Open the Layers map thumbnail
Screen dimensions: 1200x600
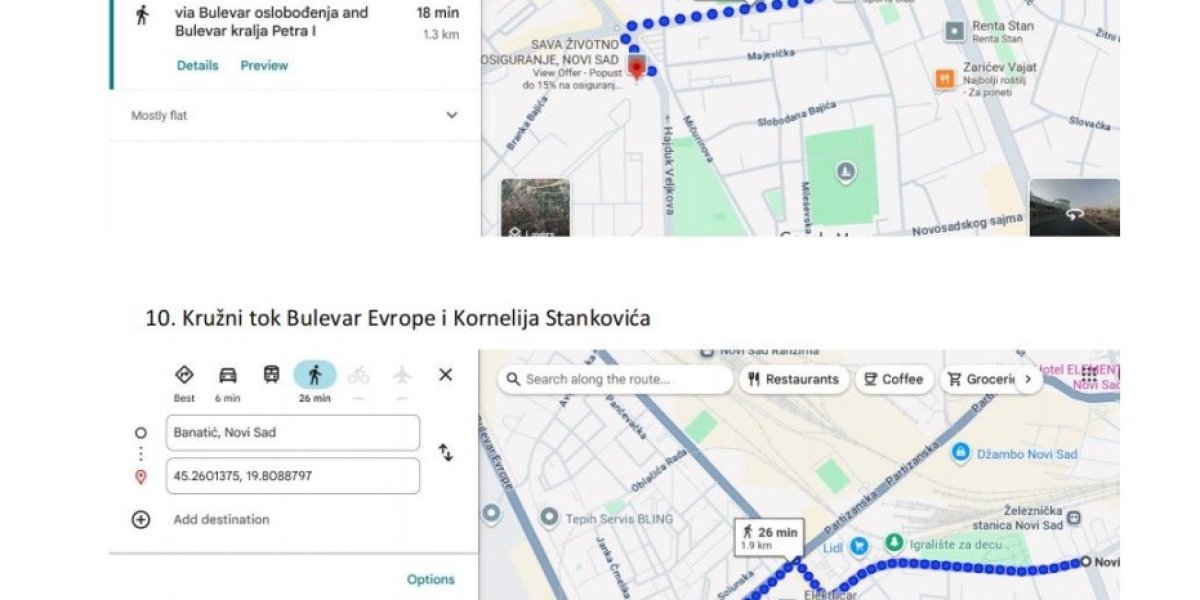535,208
